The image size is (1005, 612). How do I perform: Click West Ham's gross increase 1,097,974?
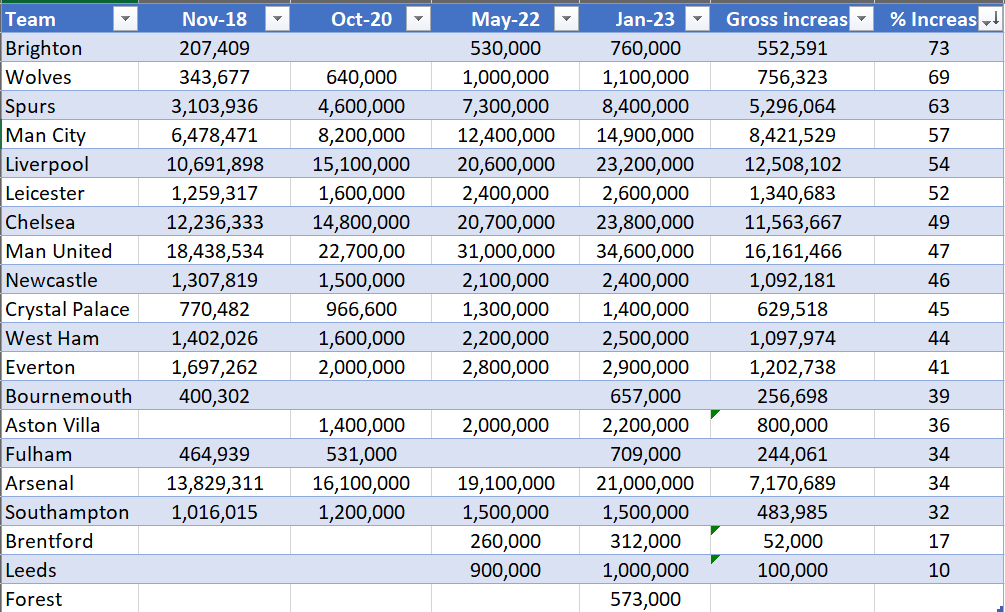(792, 338)
